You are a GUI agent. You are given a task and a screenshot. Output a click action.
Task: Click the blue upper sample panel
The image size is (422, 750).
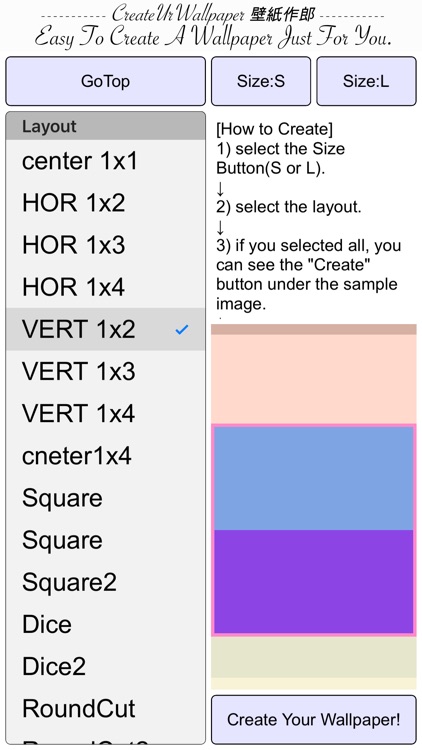point(313,478)
